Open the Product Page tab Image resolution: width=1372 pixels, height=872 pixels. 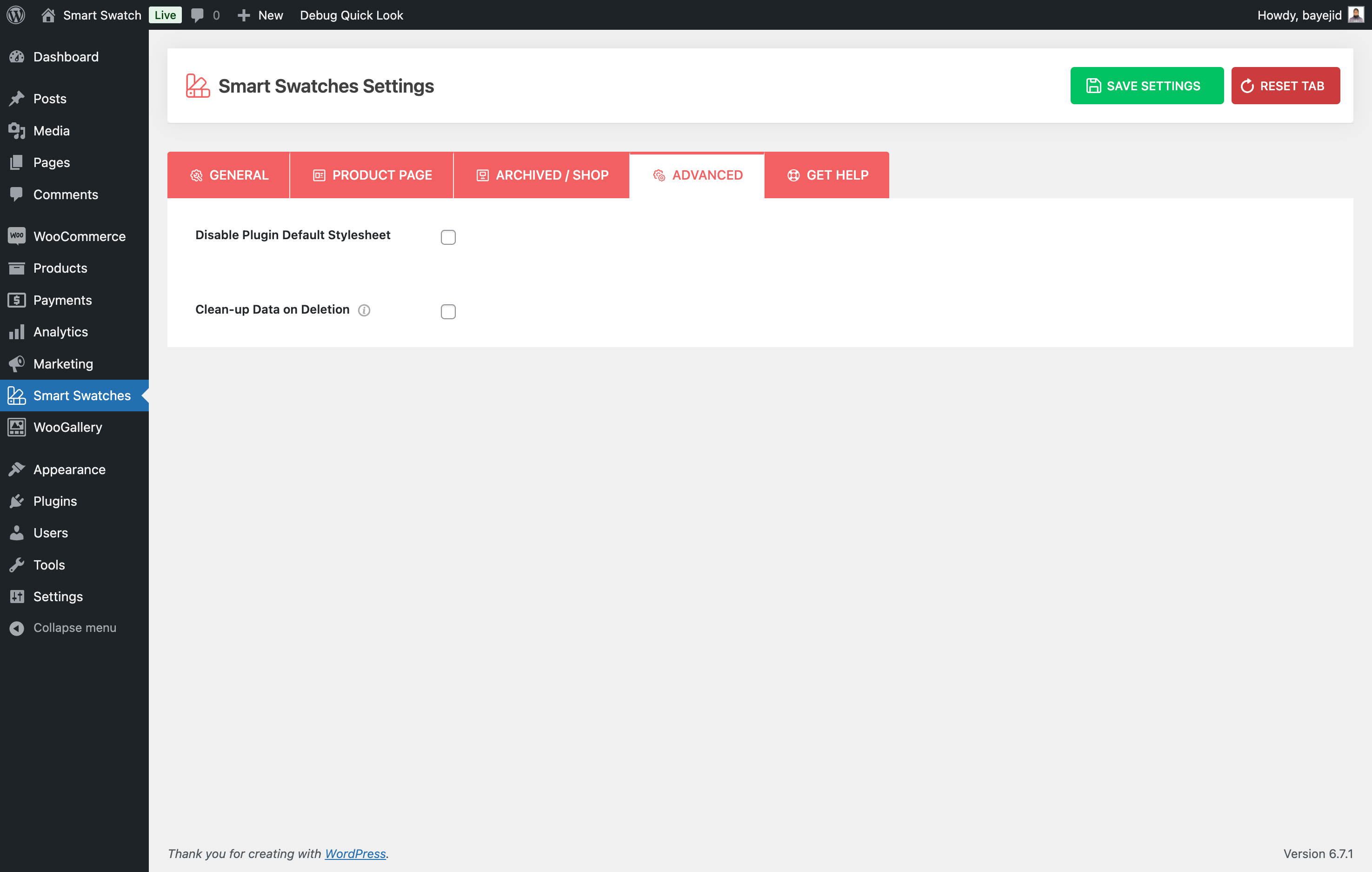click(372, 175)
